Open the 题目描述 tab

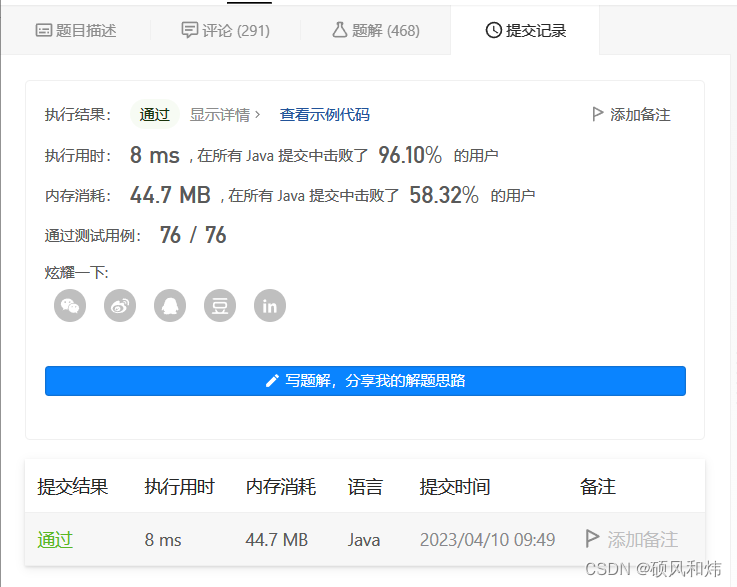click(76, 31)
